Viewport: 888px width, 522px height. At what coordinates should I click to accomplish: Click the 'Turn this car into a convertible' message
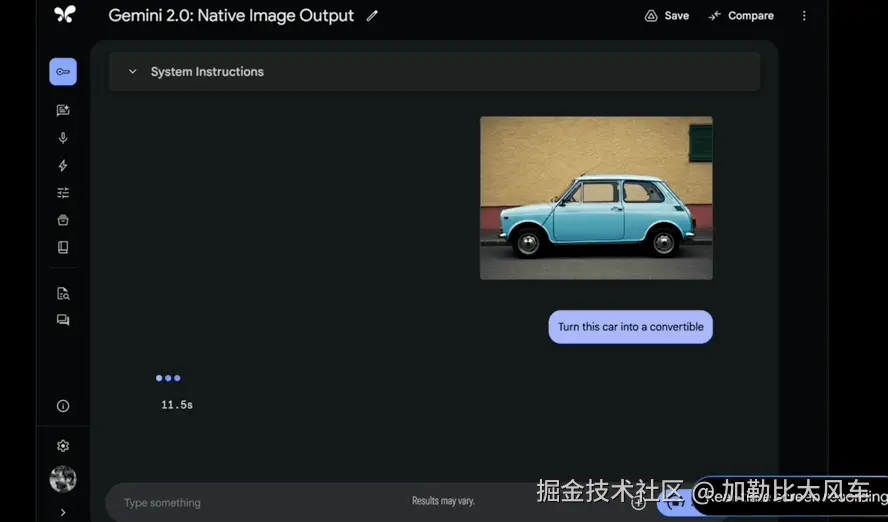[x=630, y=327]
